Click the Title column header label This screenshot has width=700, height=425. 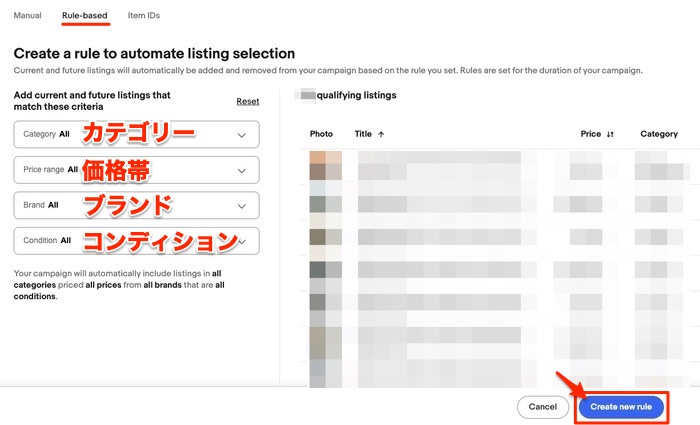pos(363,134)
